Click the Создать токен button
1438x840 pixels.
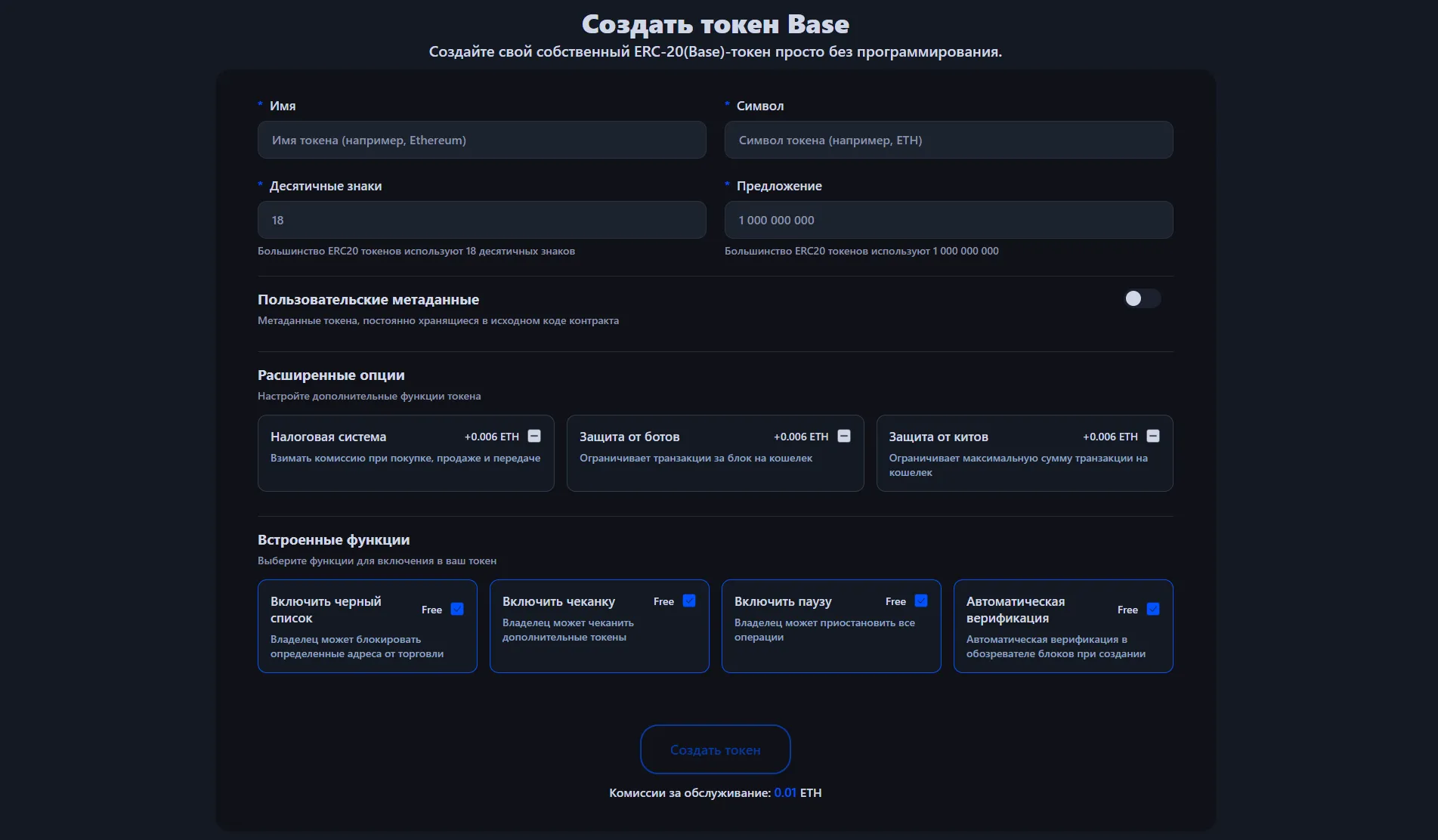coord(715,749)
